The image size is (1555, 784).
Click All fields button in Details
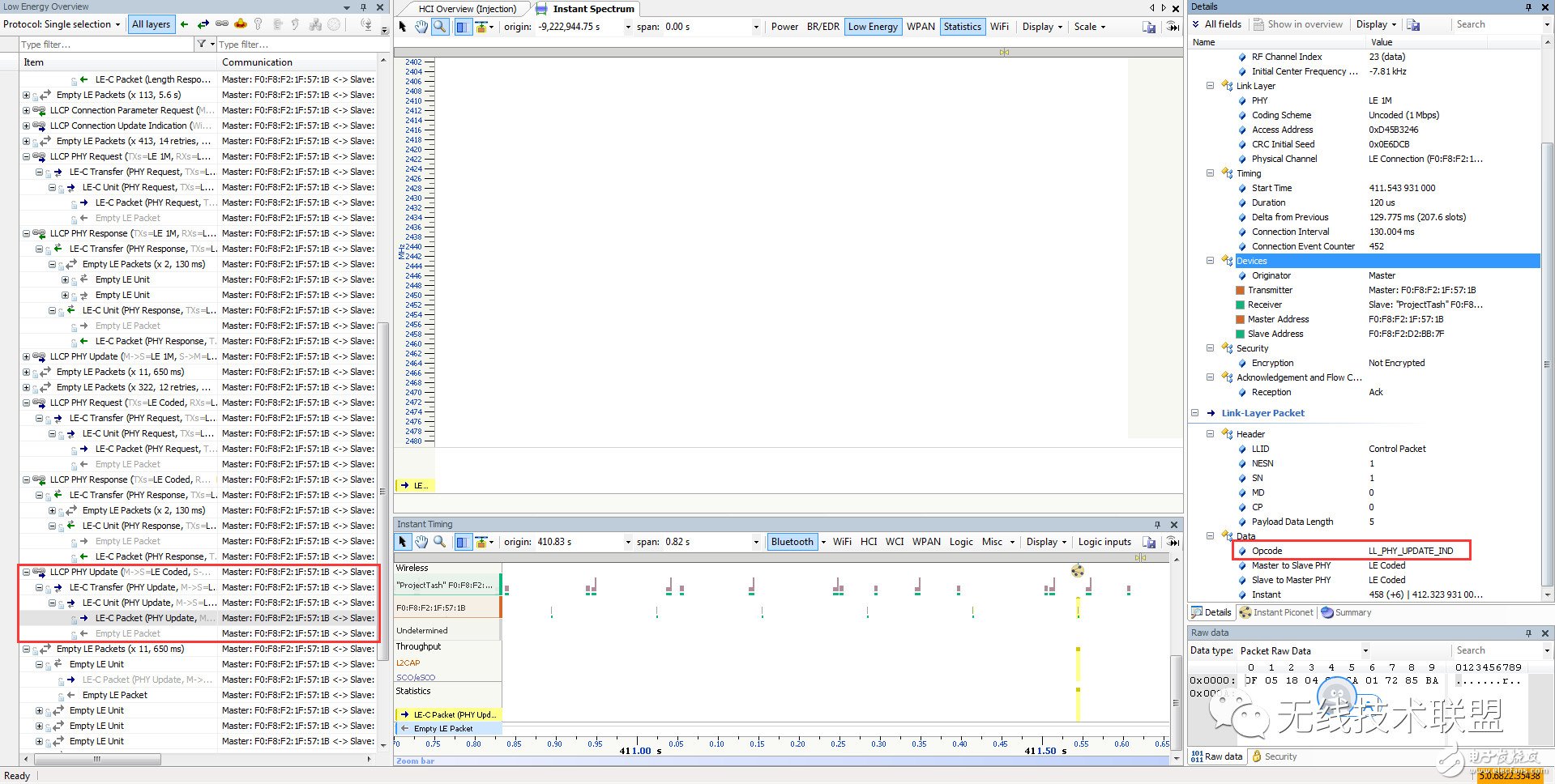[x=1216, y=24]
